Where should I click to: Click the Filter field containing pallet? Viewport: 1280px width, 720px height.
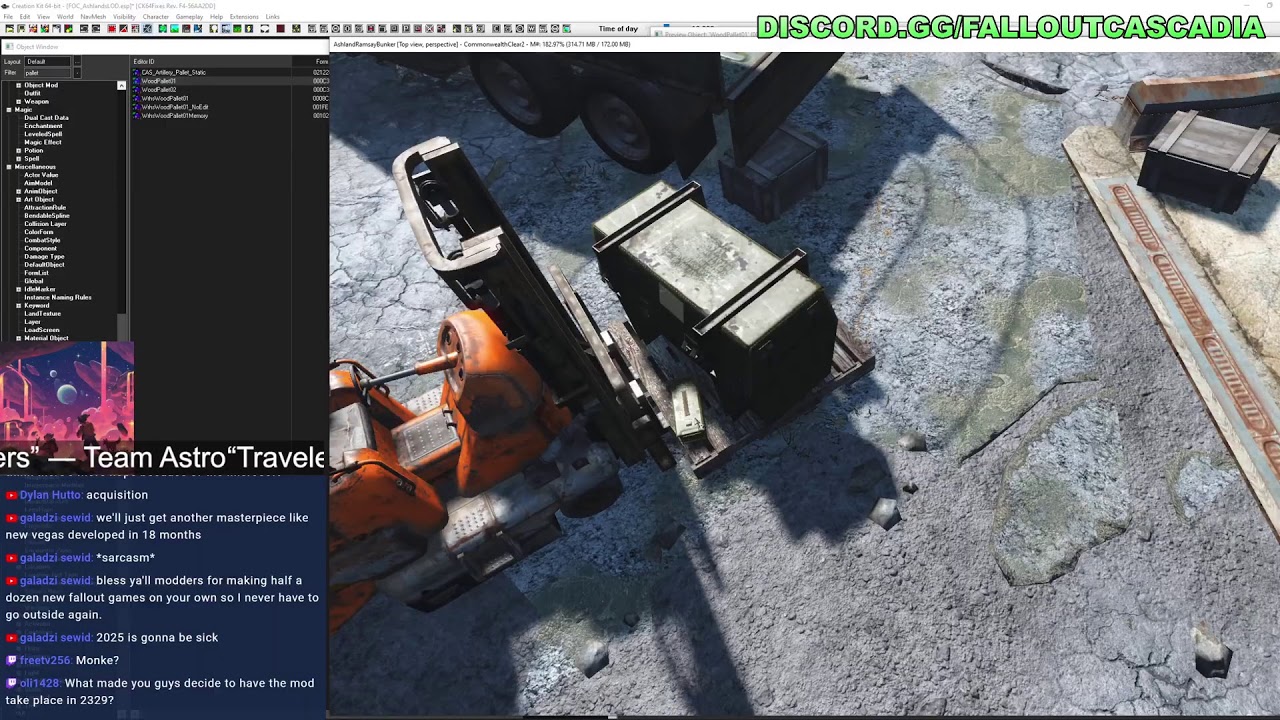(x=47, y=73)
